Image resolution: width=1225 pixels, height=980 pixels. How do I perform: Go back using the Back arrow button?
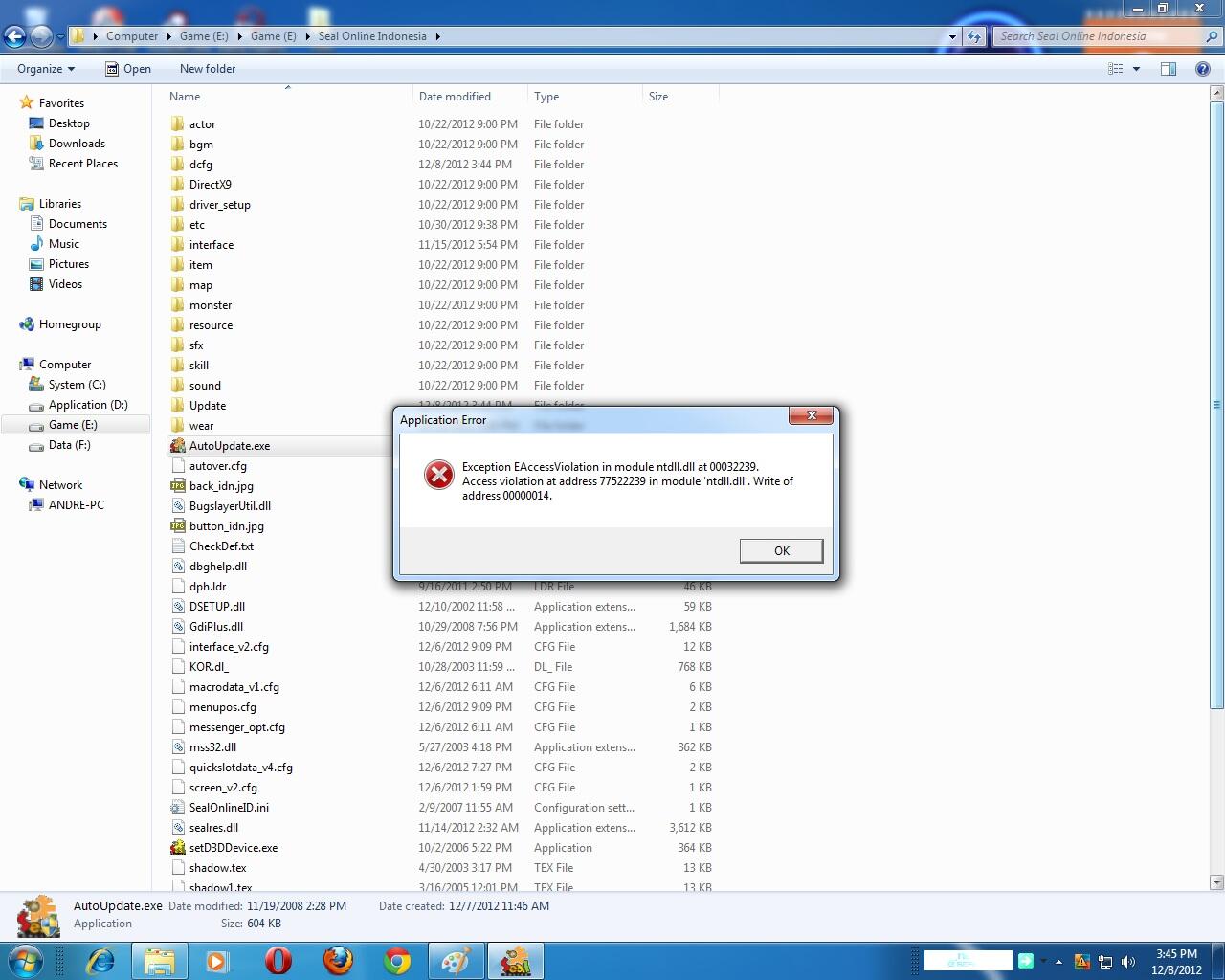14,37
